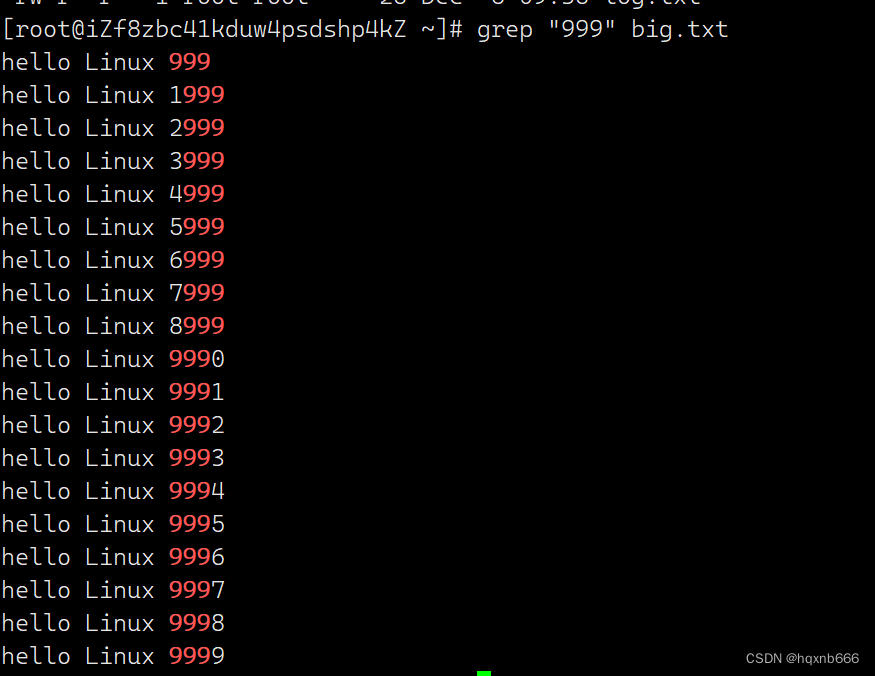Select the line hello Linux 3999
Viewport: 875px width, 676px height.
pos(113,161)
